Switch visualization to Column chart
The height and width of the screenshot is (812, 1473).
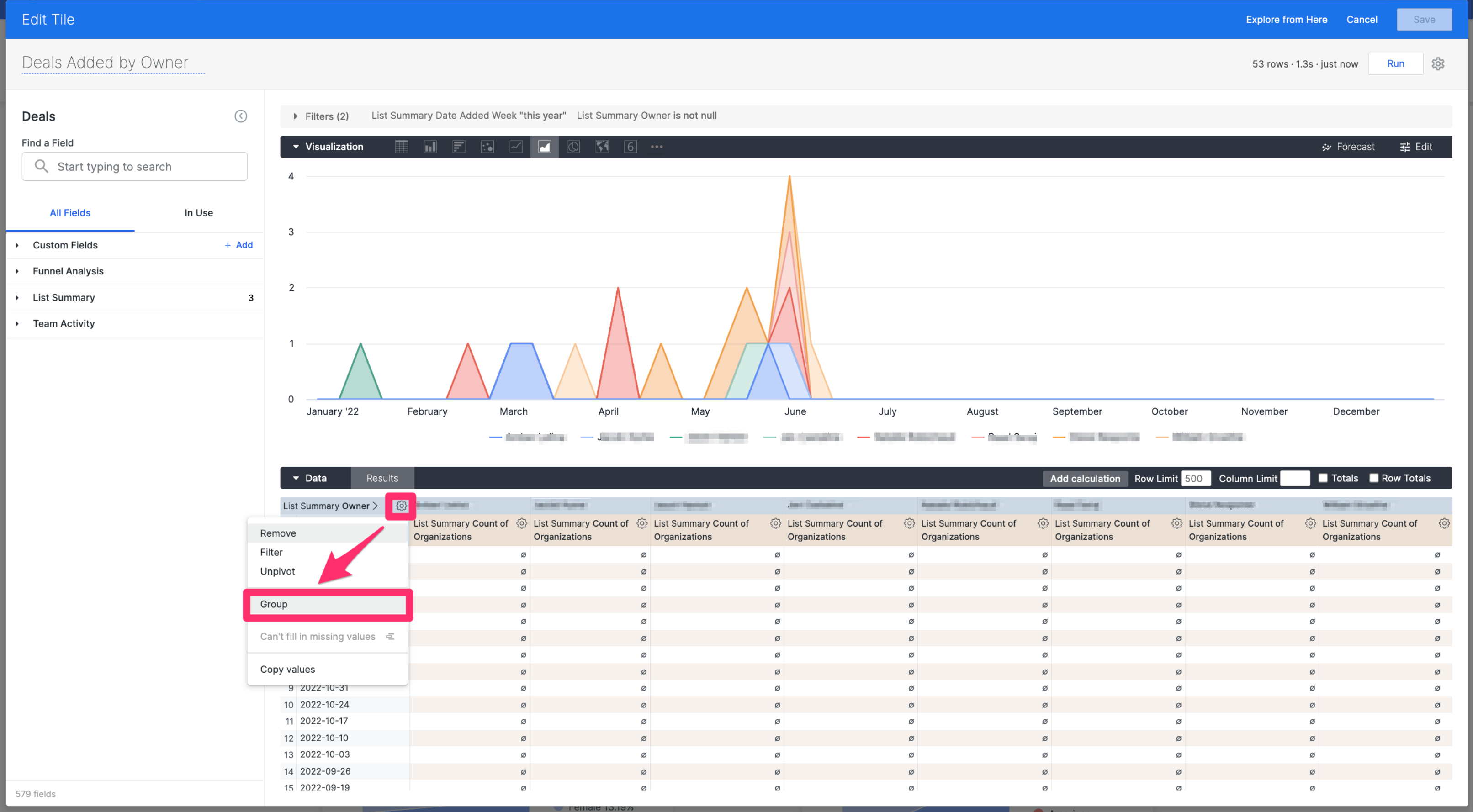click(x=430, y=147)
